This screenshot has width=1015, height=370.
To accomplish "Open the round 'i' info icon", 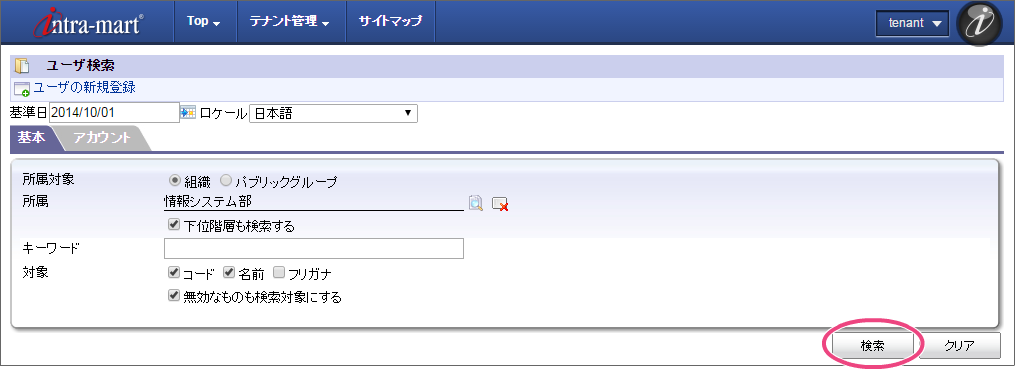I will (x=979, y=23).
